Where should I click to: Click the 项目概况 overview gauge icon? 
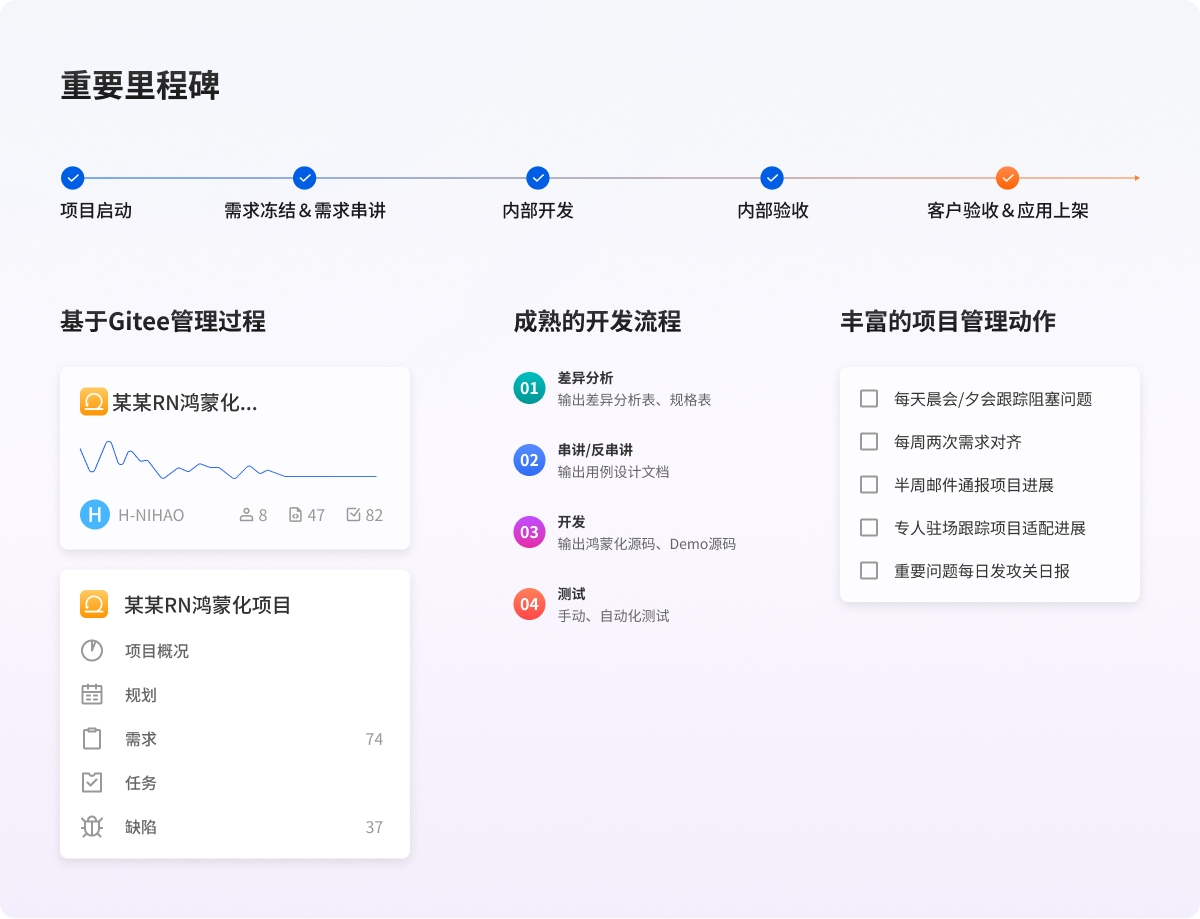point(92,651)
